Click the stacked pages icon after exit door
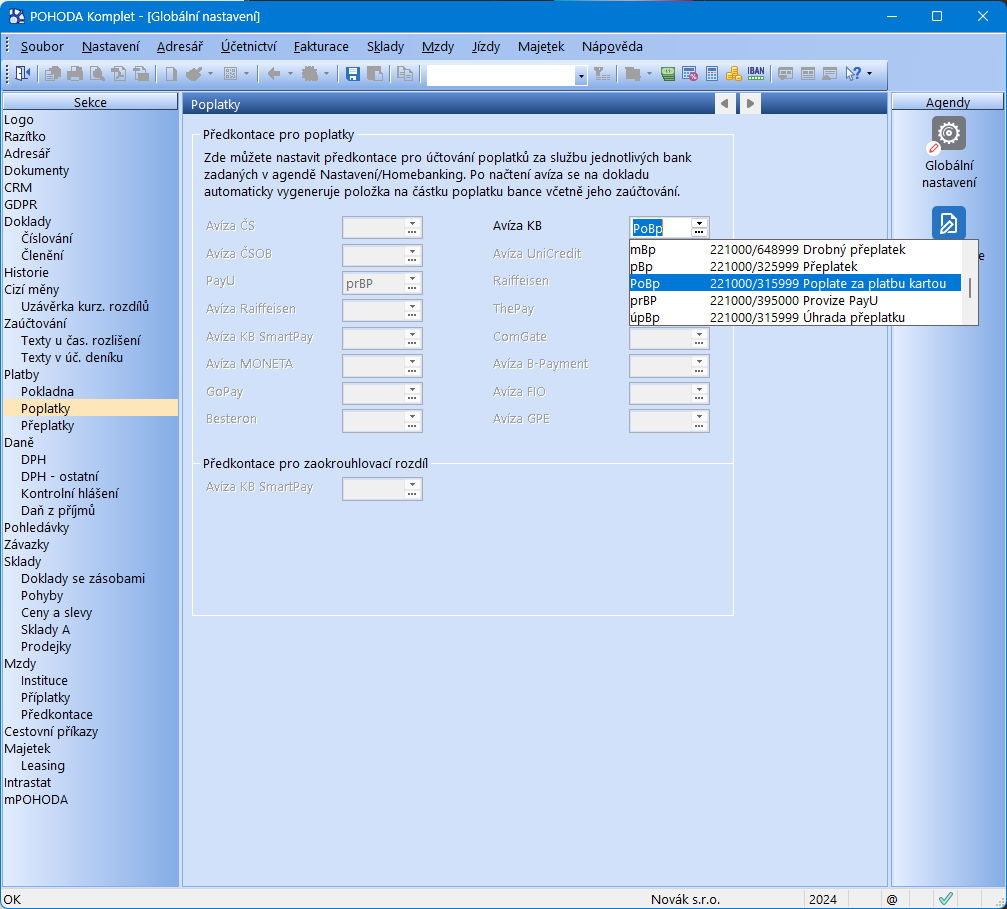Image resolution: width=1007 pixels, height=909 pixels. pyautogui.click(x=53, y=74)
